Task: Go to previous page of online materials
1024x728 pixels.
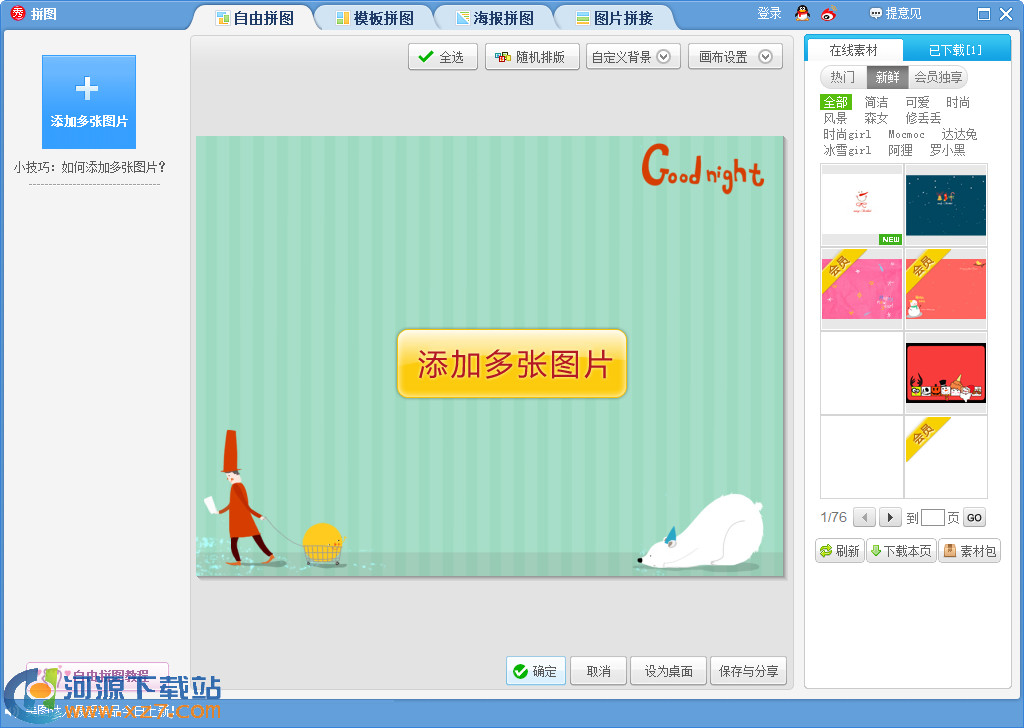Action: tap(863, 517)
